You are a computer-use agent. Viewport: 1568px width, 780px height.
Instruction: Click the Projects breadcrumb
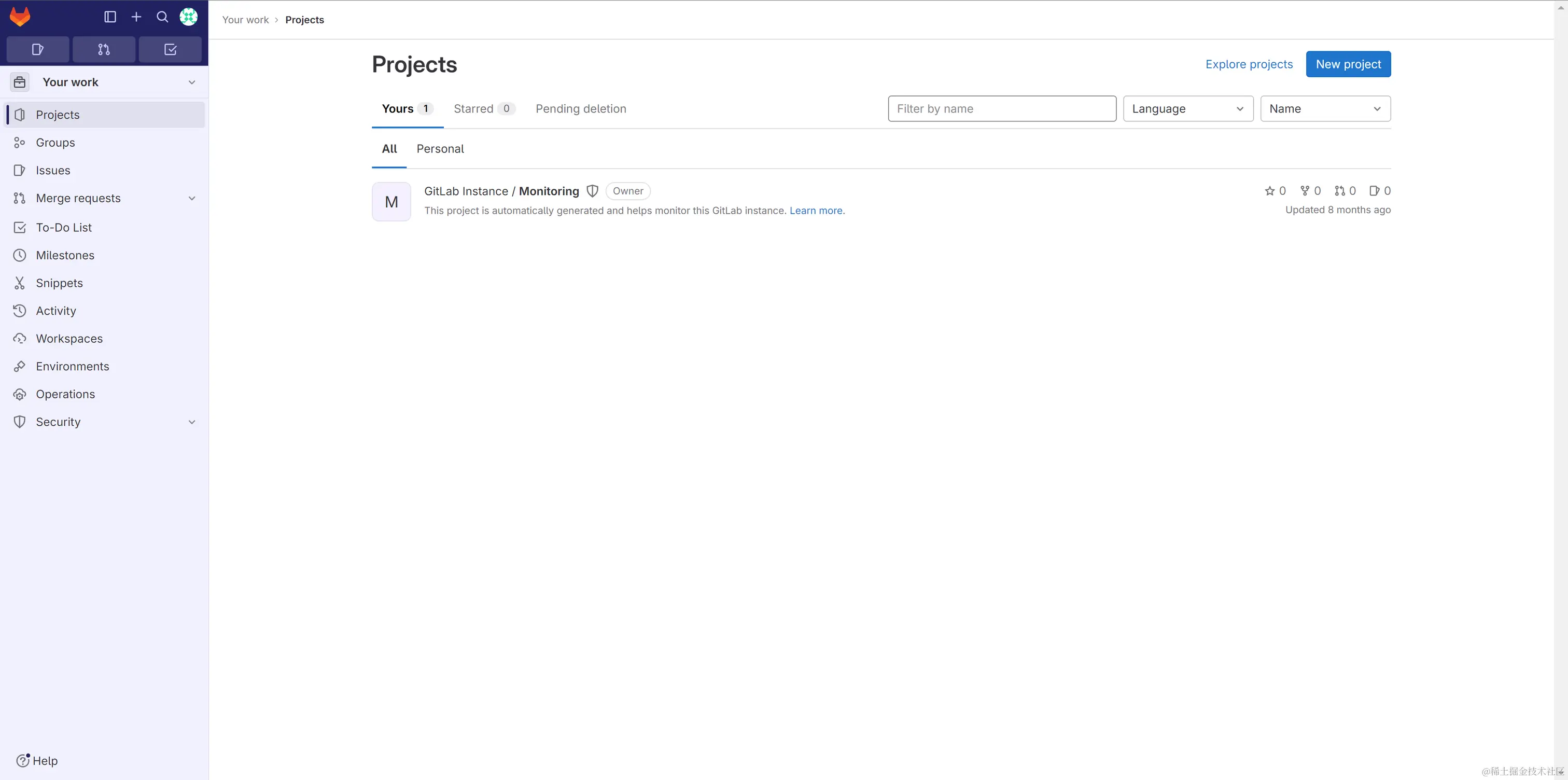(304, 20)
